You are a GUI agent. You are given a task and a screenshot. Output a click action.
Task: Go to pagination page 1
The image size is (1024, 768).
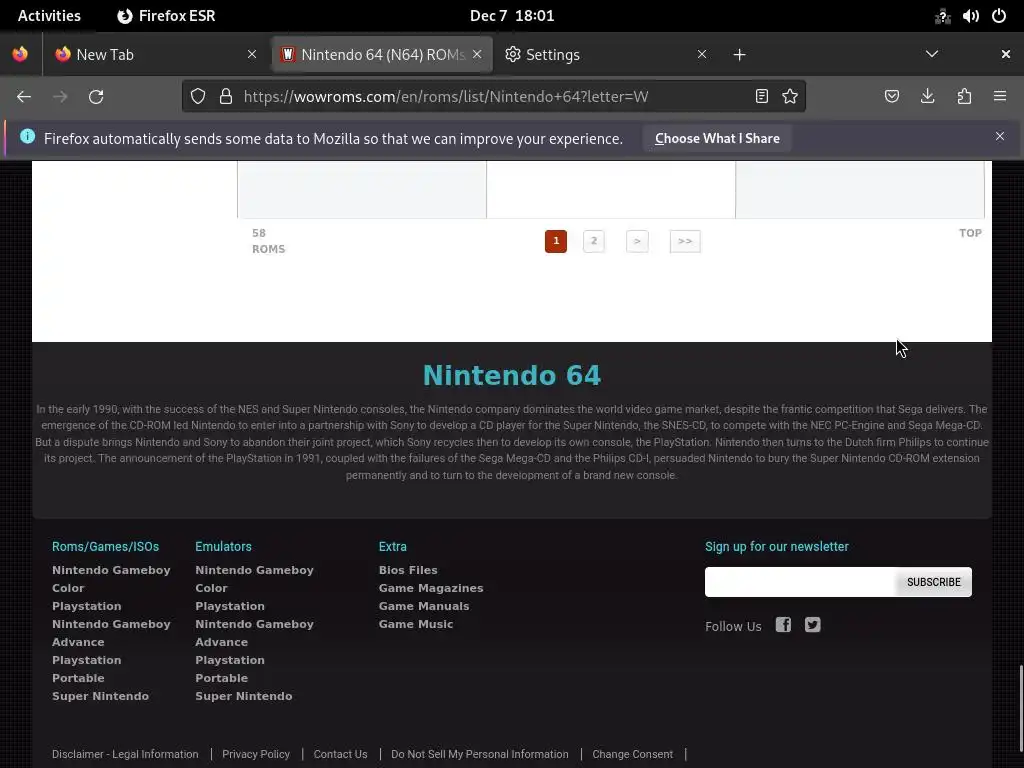556,241
